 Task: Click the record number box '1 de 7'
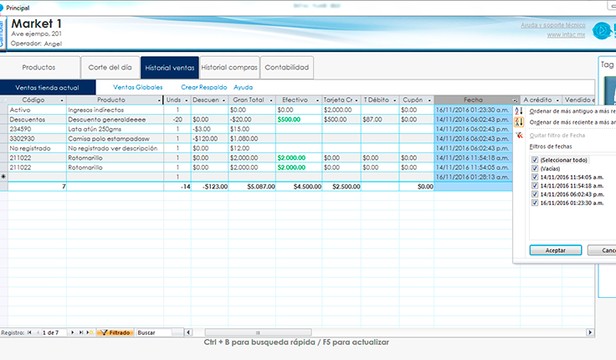pos(54,332)
